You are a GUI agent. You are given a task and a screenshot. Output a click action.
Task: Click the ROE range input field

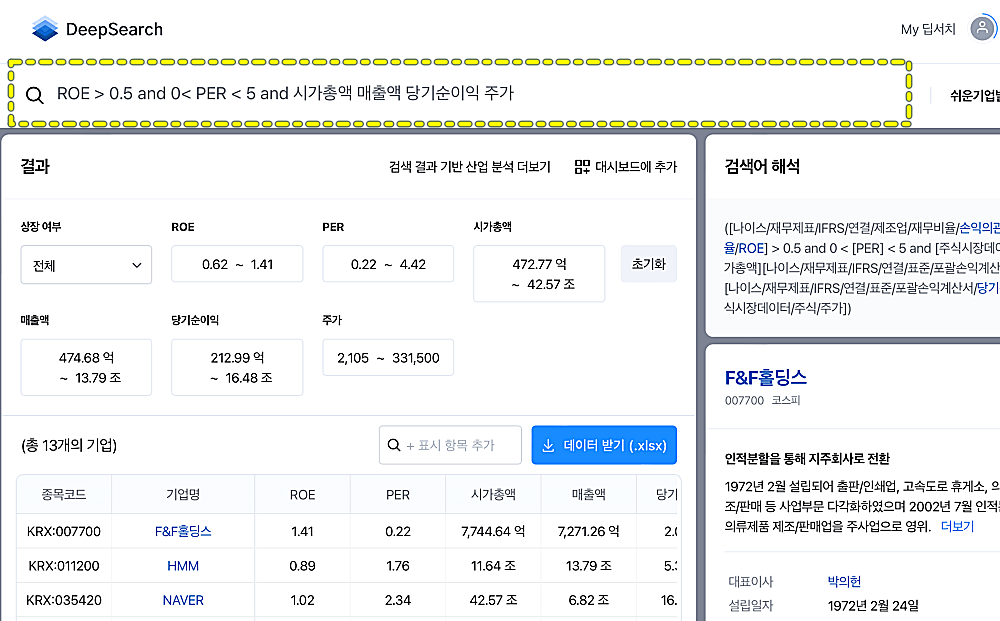(x=237, y=265)
